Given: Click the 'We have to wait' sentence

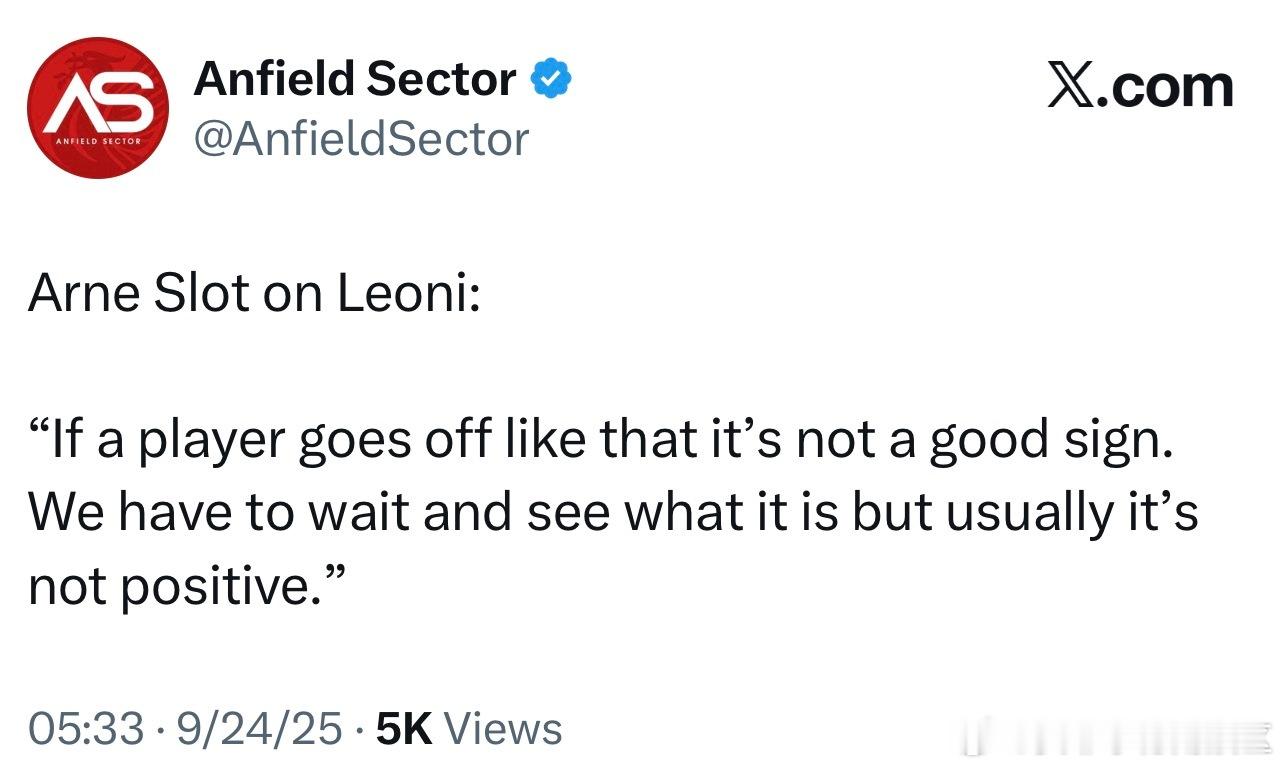Looking at the screenshot, I should coord(613,514).
